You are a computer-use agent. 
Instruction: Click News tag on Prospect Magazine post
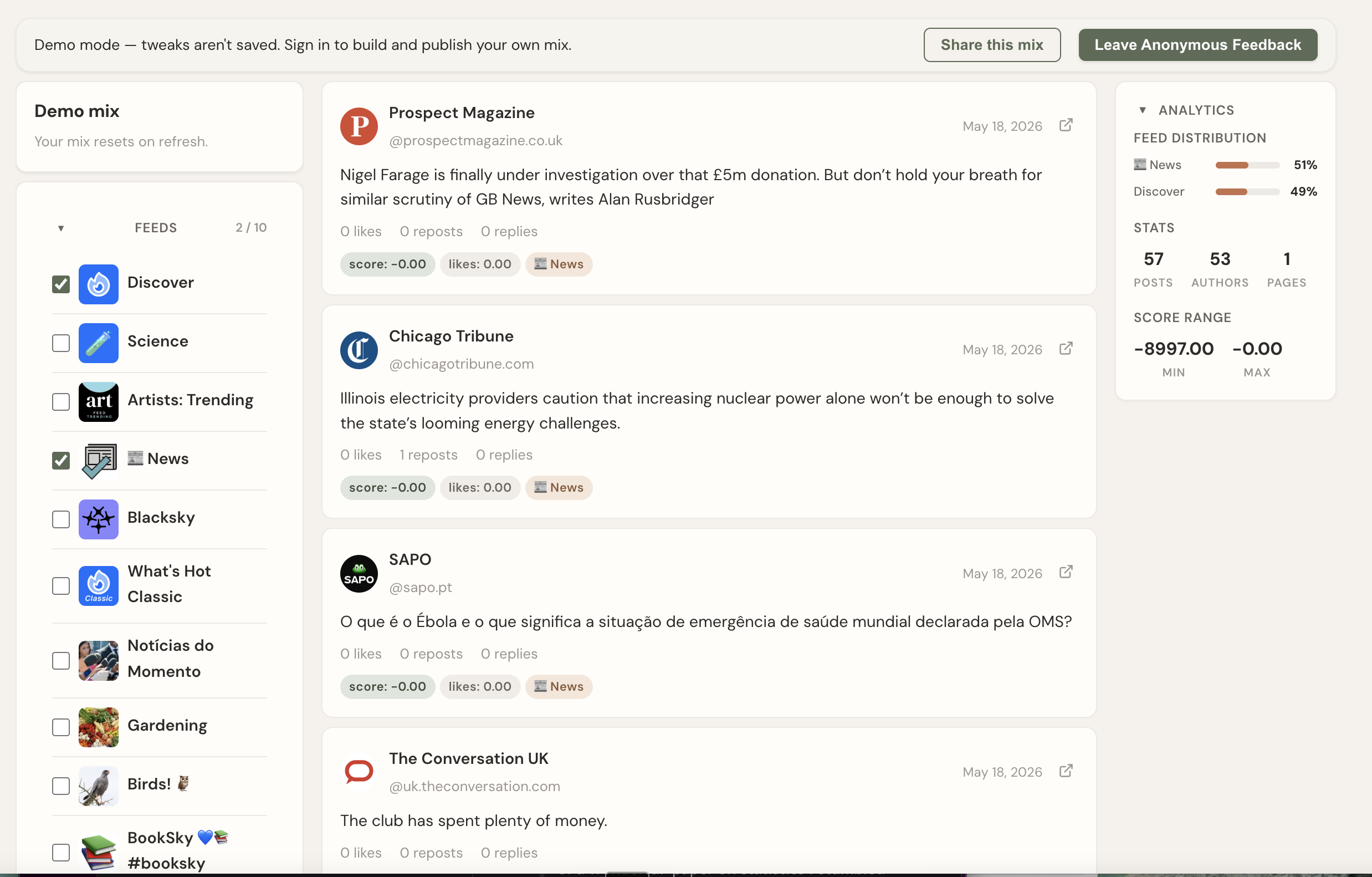point(559,264)
